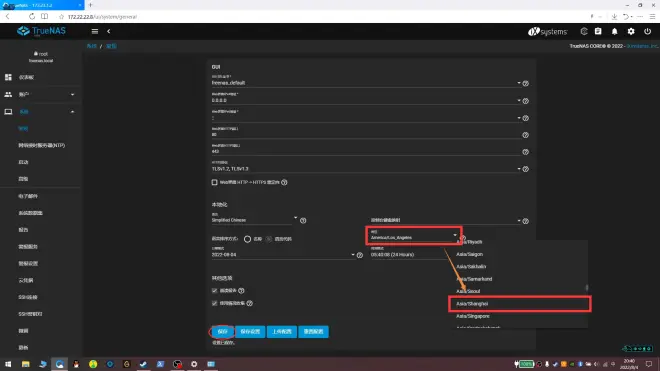Choose Asia/Shanghai from the timezone list

coord(519,304)
